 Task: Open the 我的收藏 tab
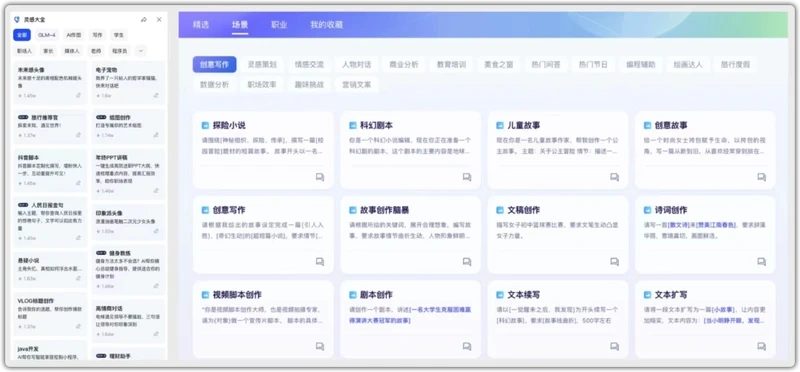tap(327, 24)
